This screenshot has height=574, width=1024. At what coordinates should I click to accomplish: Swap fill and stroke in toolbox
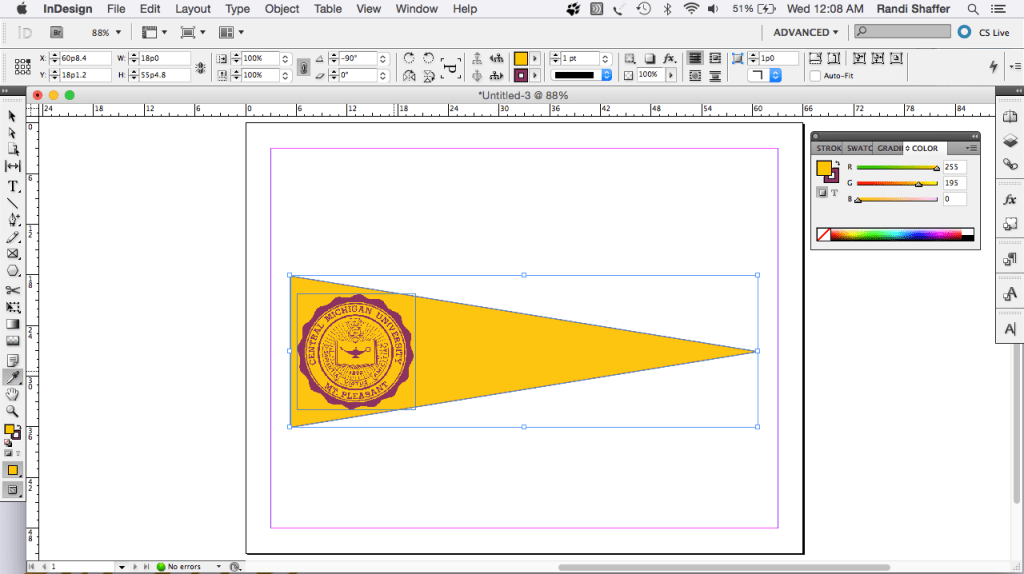coord(18,426)
